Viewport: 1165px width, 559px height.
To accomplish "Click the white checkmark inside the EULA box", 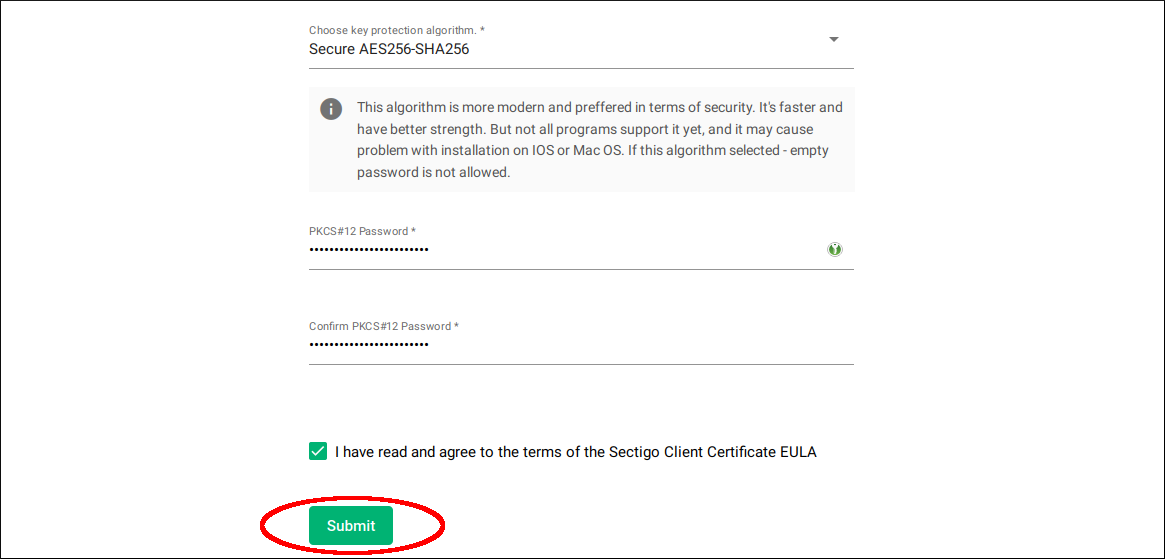I will click(318, 451).
